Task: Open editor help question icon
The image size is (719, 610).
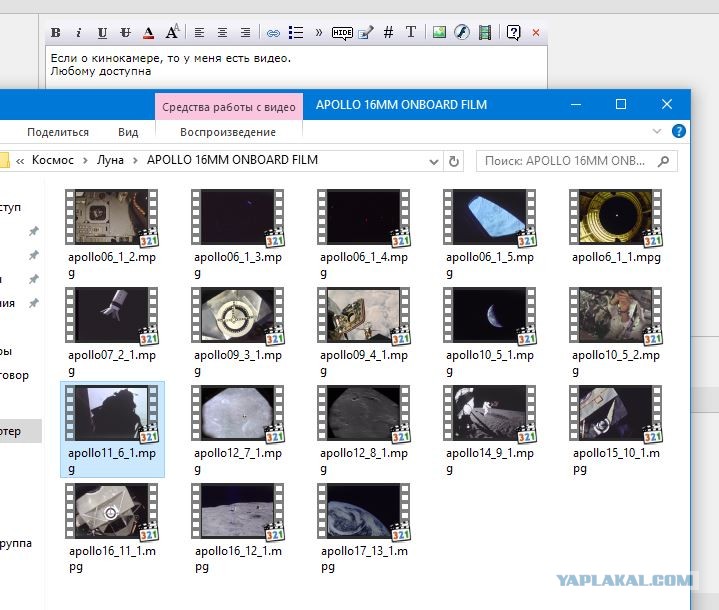Action: 514,33
